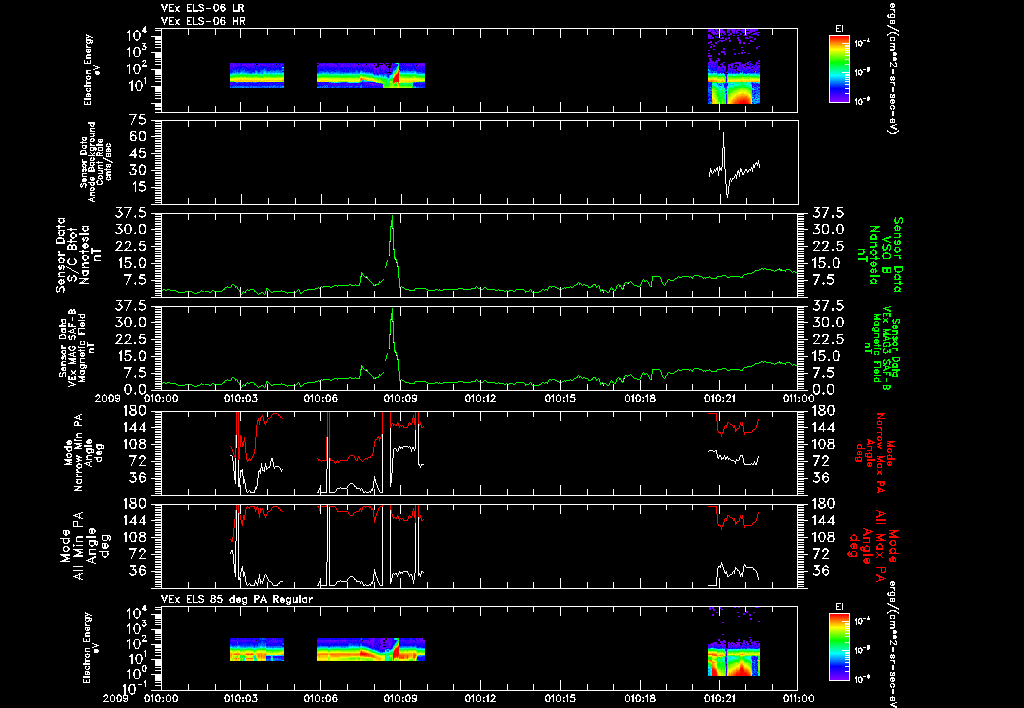Click the '010:21' label on the middle time axis

pyautogui.click(x=719, y=398)
